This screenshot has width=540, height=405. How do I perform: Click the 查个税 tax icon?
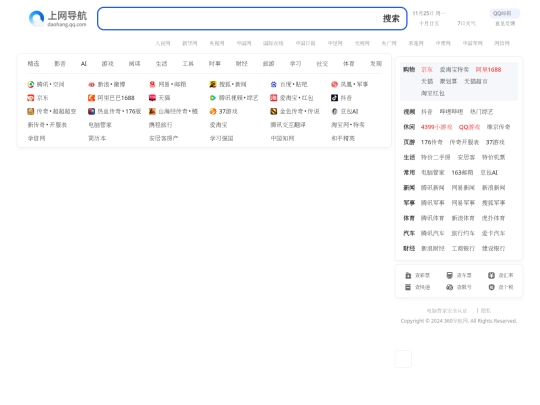tap(491, 287)
